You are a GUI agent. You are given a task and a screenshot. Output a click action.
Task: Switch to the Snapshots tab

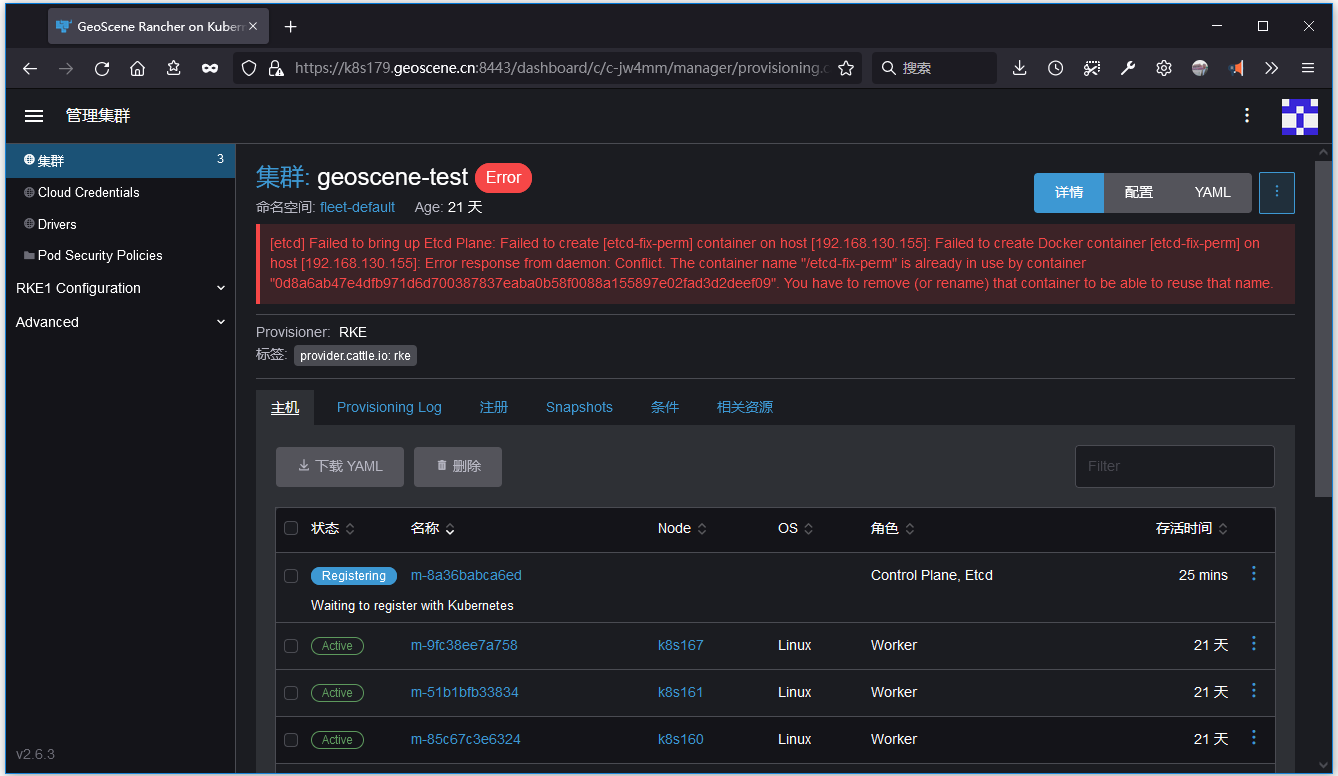579,407
